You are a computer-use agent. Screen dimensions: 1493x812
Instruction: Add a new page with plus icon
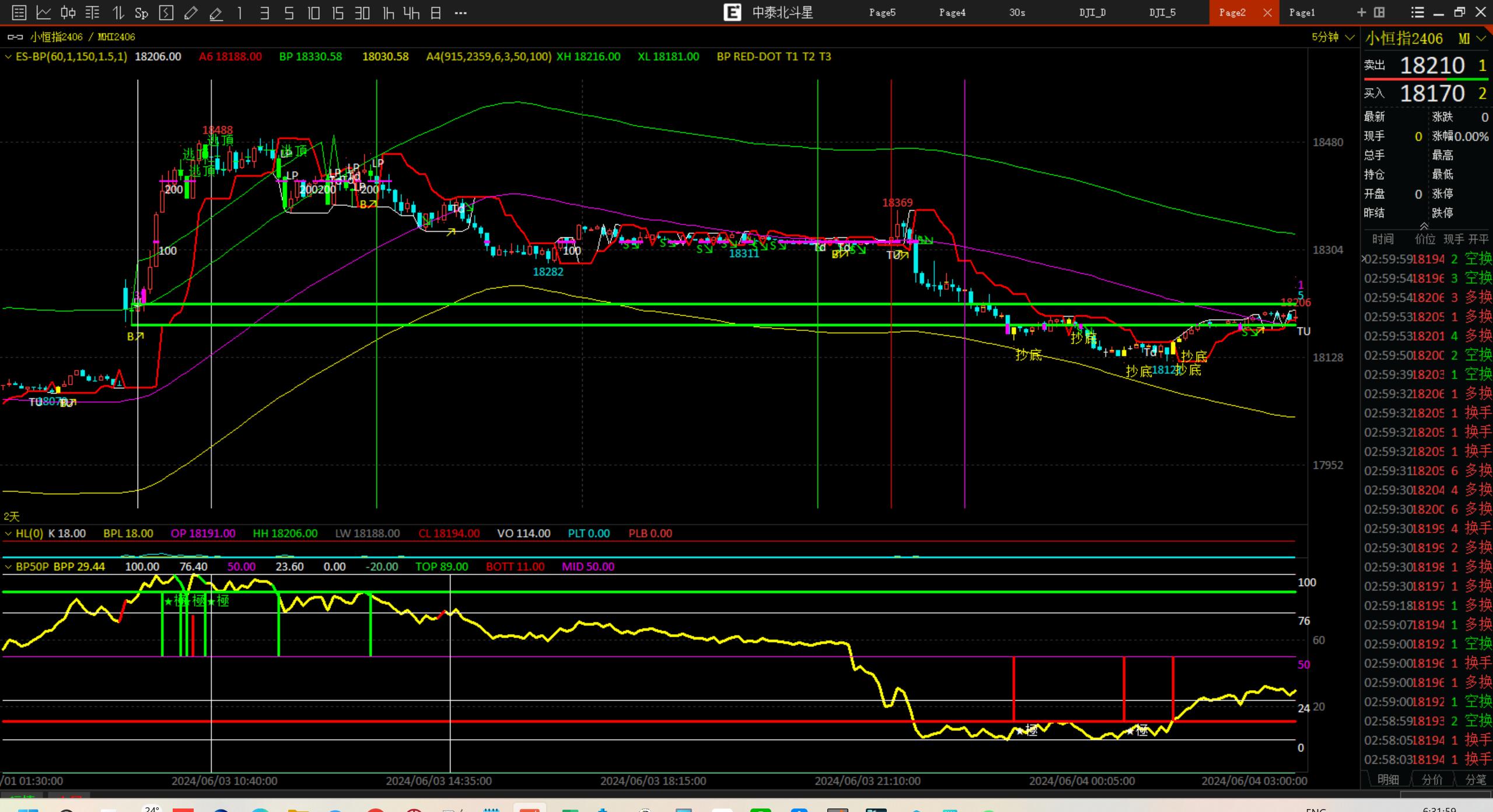pyautogui.click(x=1362, y=12)
